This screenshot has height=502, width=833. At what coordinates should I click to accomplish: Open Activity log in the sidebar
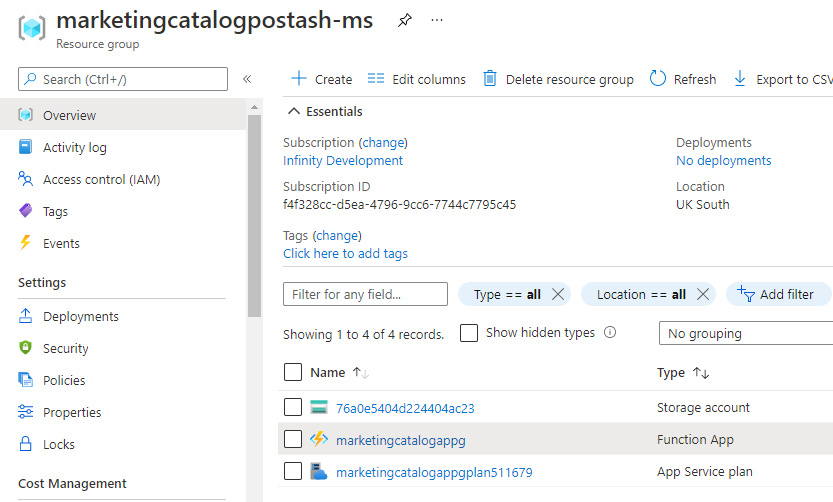click(74, 147)
